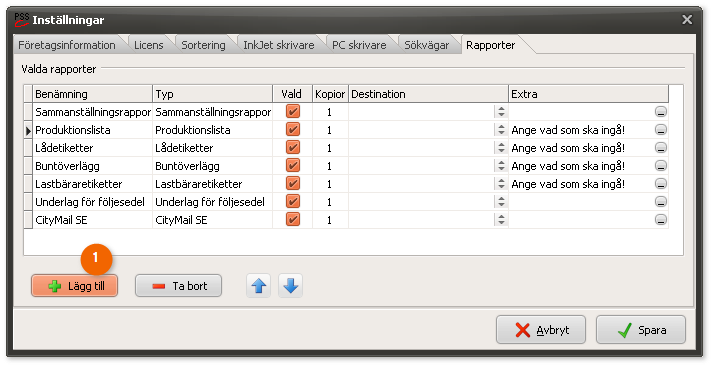Click the minus icon in Produktionslista row
This screenshot has width=713, height=367.
click(661, 130)
